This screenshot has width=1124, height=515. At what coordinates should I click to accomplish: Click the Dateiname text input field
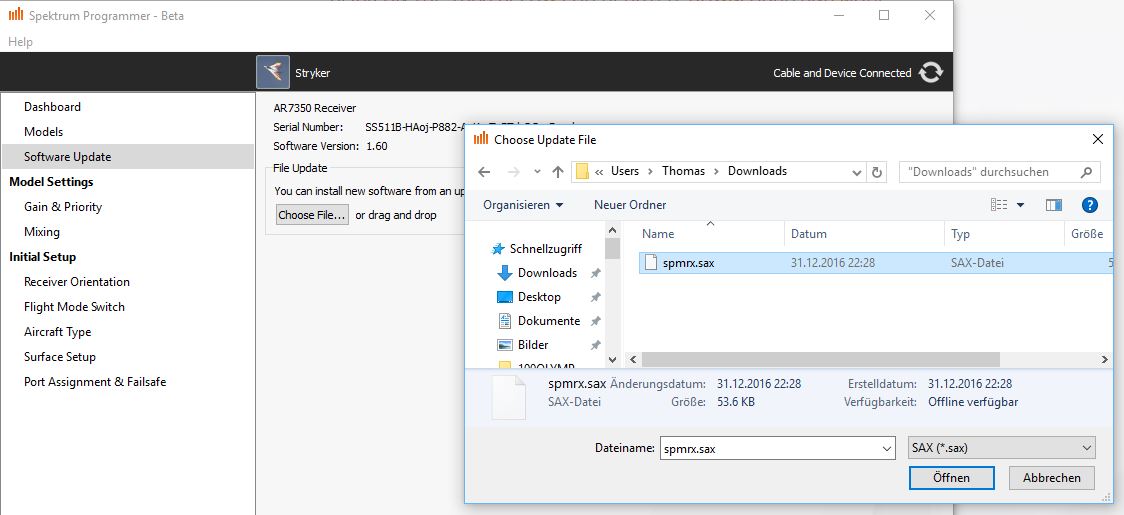(x=769, y=449)
